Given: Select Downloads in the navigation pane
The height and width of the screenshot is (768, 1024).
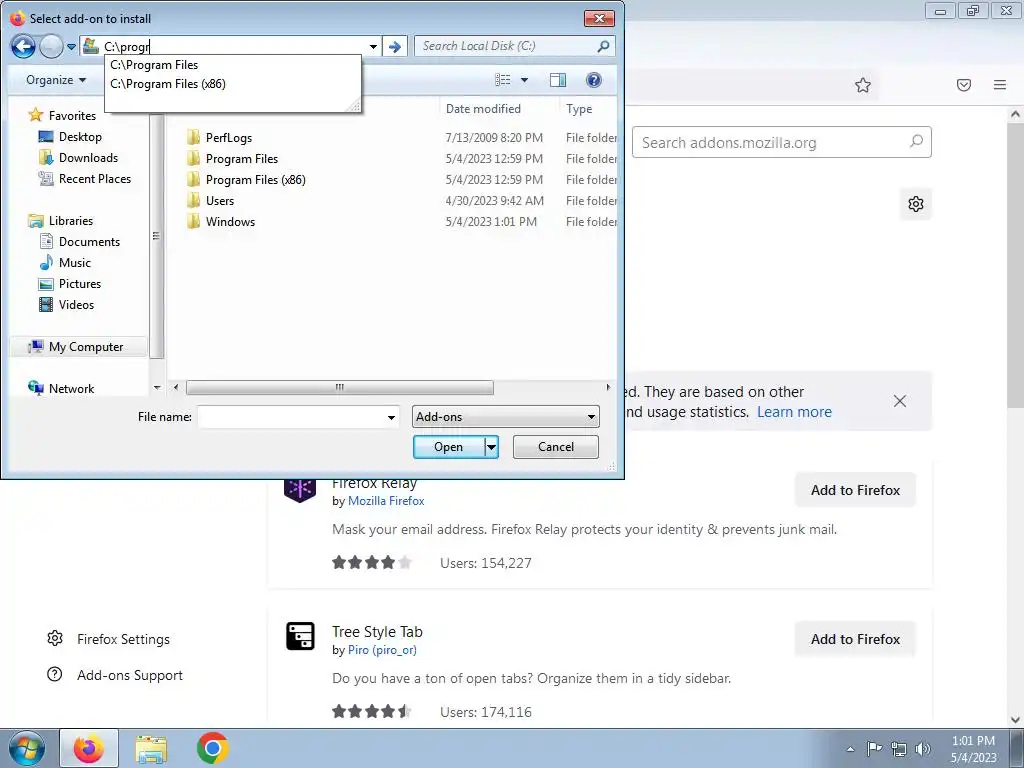Looking at the screenshot, I should coord(88,157).
